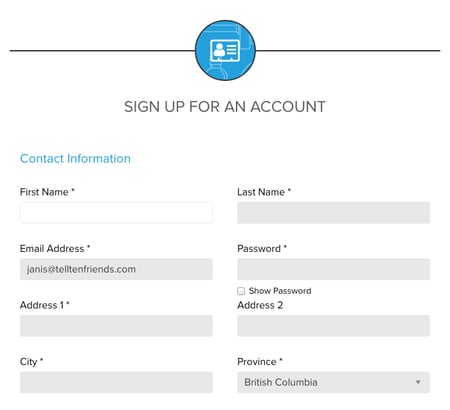Select the Last Name input field
This screenshot has height=410, width=450.
coord(333,213)
